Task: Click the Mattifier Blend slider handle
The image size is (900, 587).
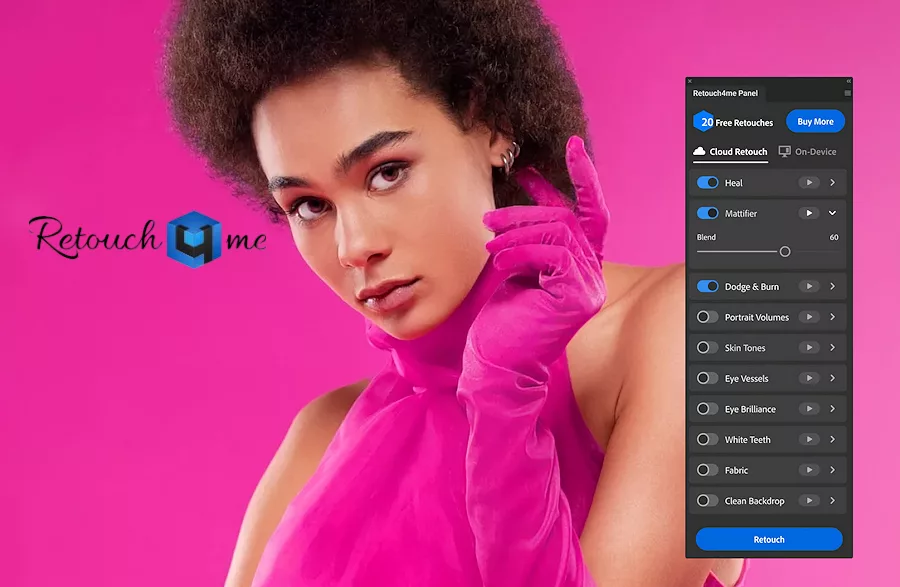Action: [785, 252]
